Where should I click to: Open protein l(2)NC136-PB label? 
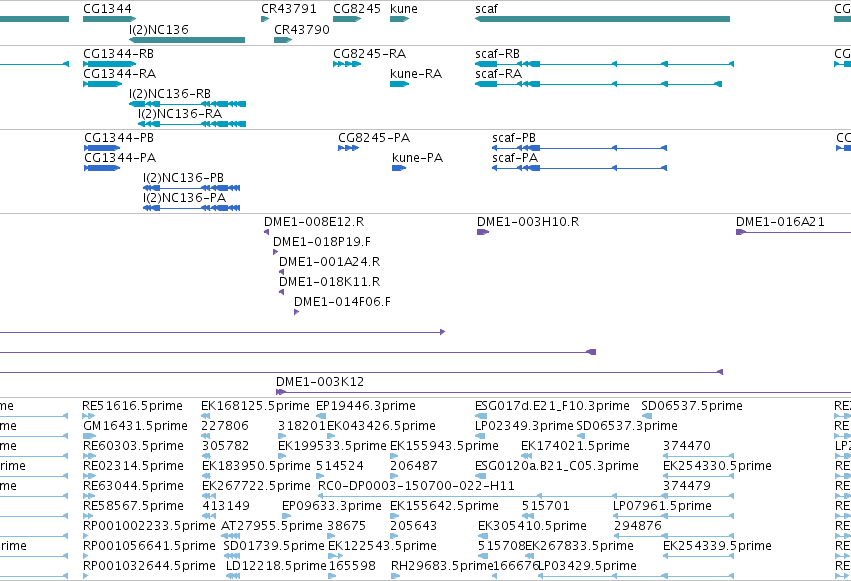tap(183, 178)
